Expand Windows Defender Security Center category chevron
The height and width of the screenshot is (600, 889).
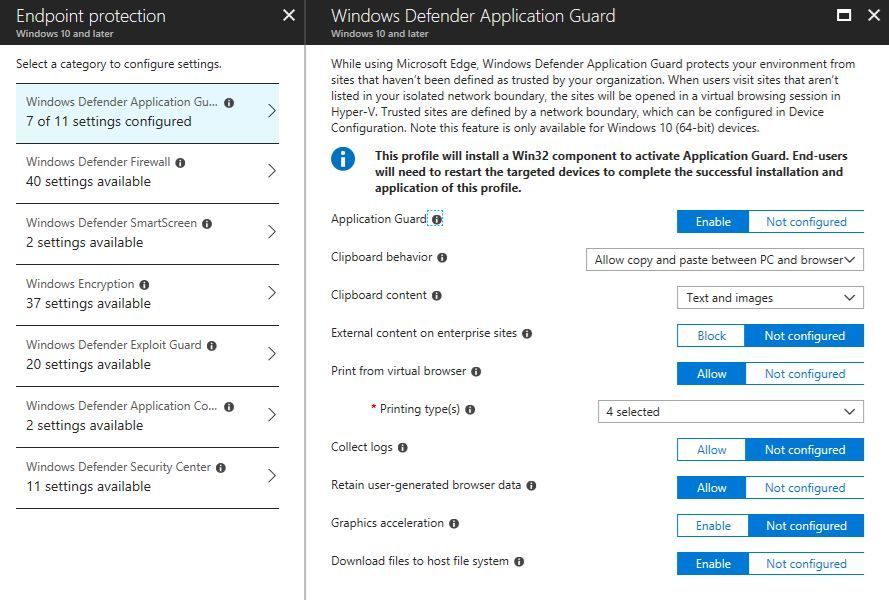[272, 476]
